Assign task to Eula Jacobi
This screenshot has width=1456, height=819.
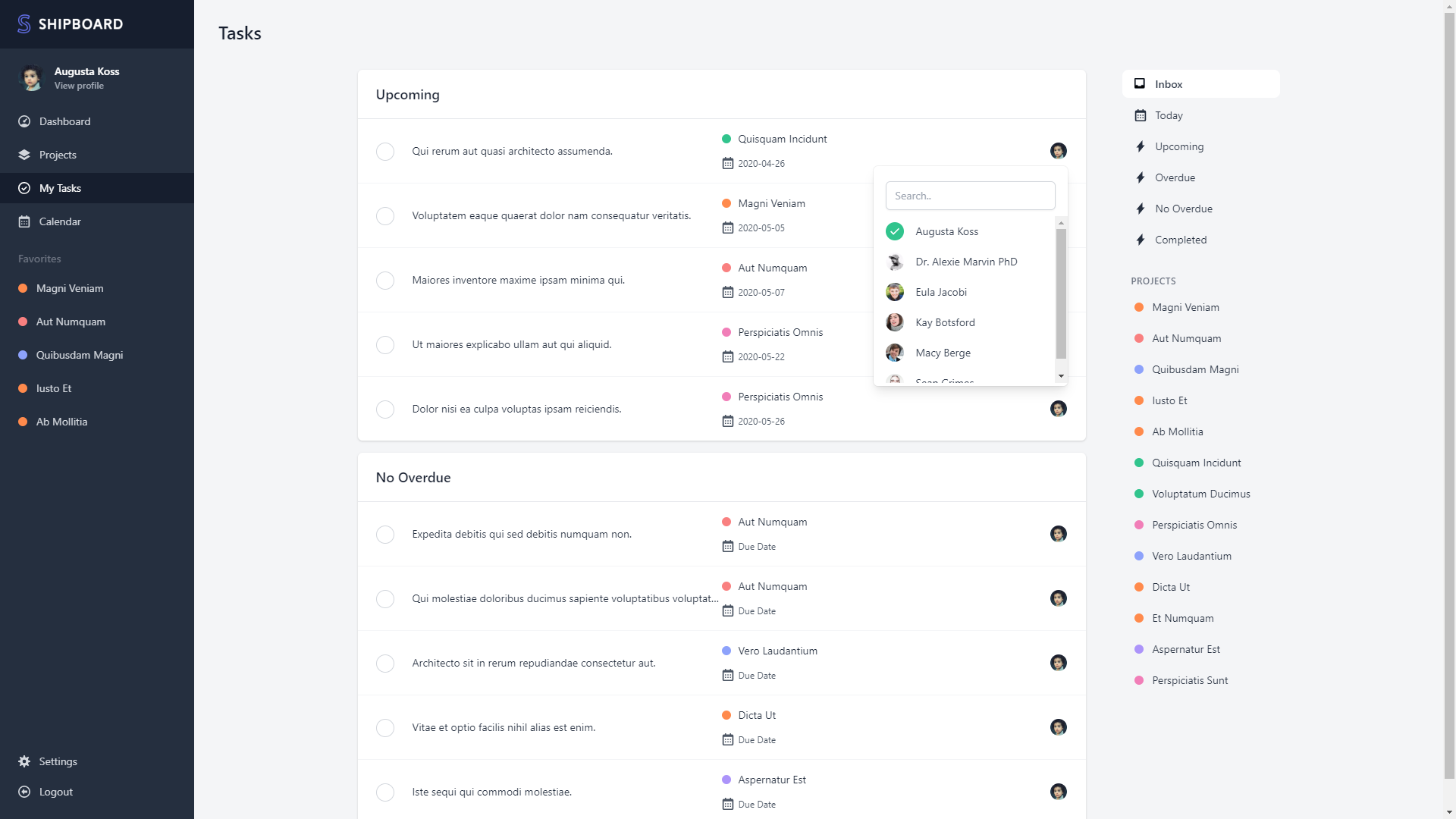941,292
